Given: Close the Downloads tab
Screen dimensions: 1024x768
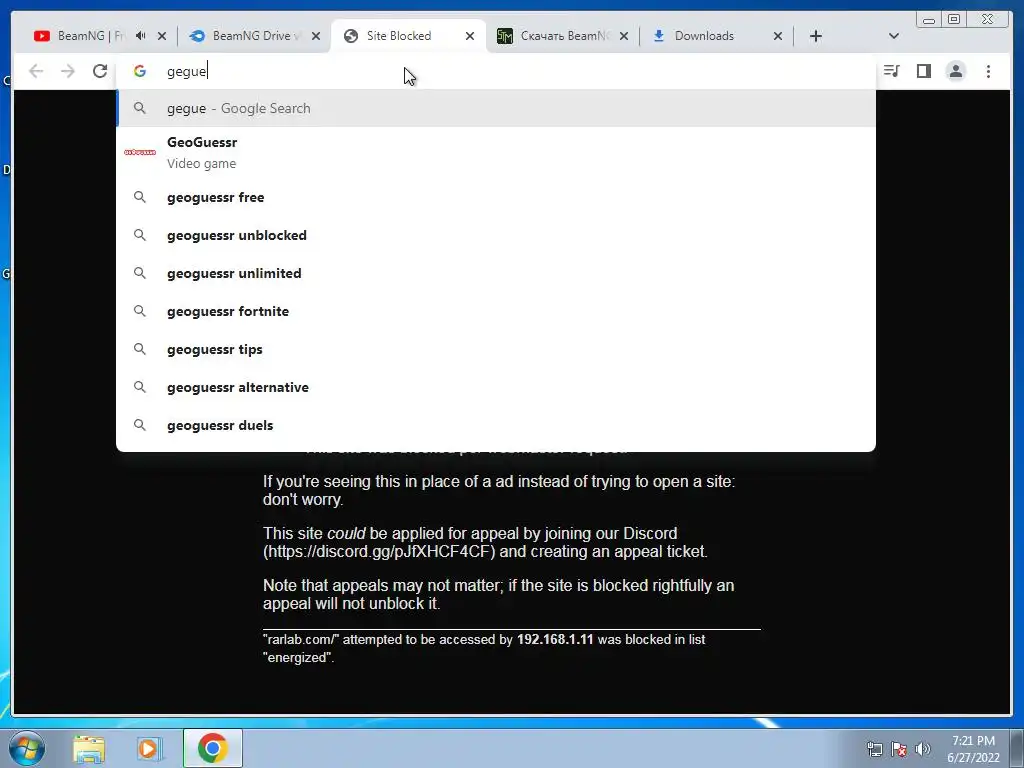Looking at the screenshot, I should click(x=778, y=36).
